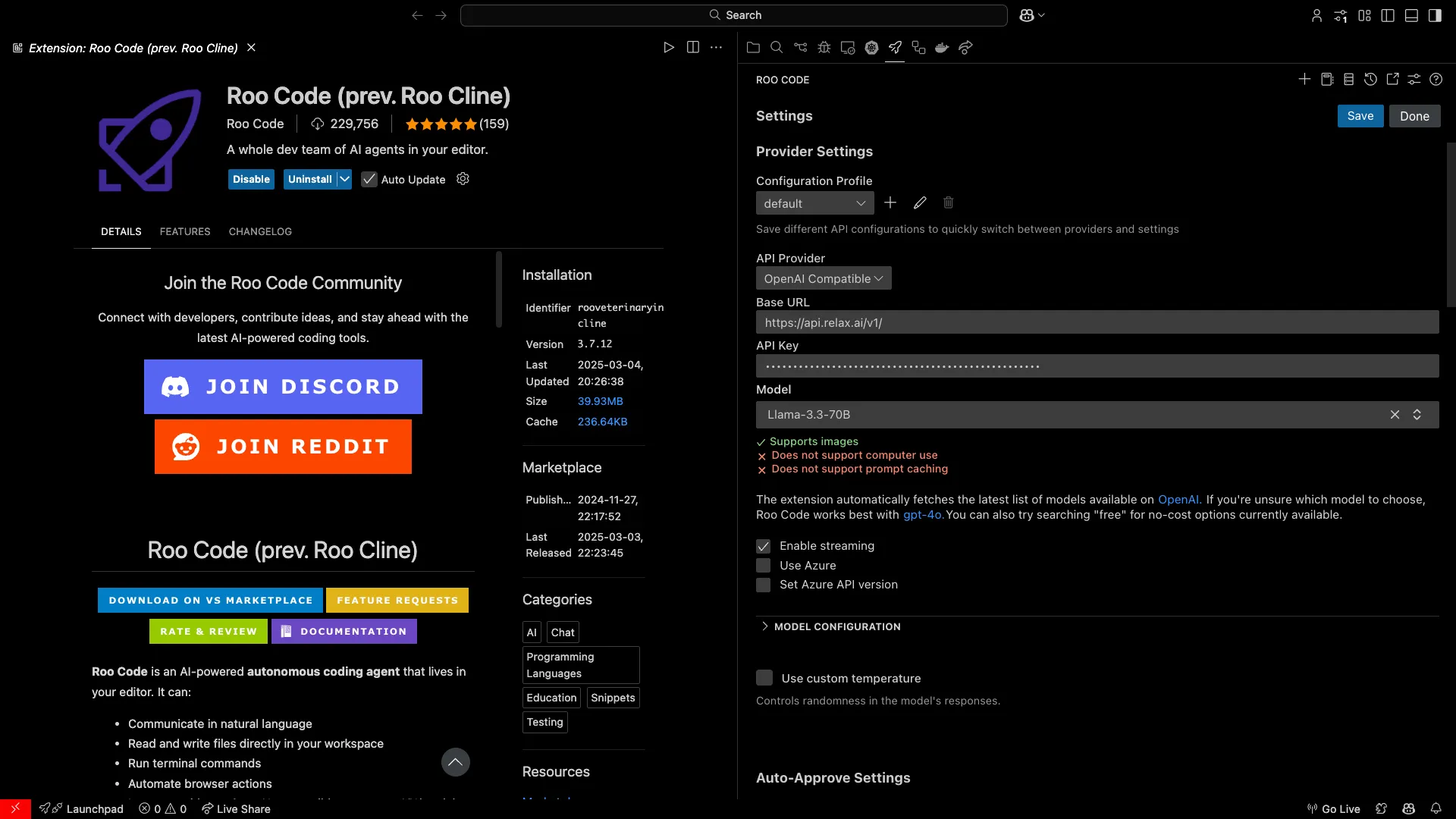Viewport: 1456px width, 819px height.
Task: Click into the Base URL field
Action: tap(1097, 322)
